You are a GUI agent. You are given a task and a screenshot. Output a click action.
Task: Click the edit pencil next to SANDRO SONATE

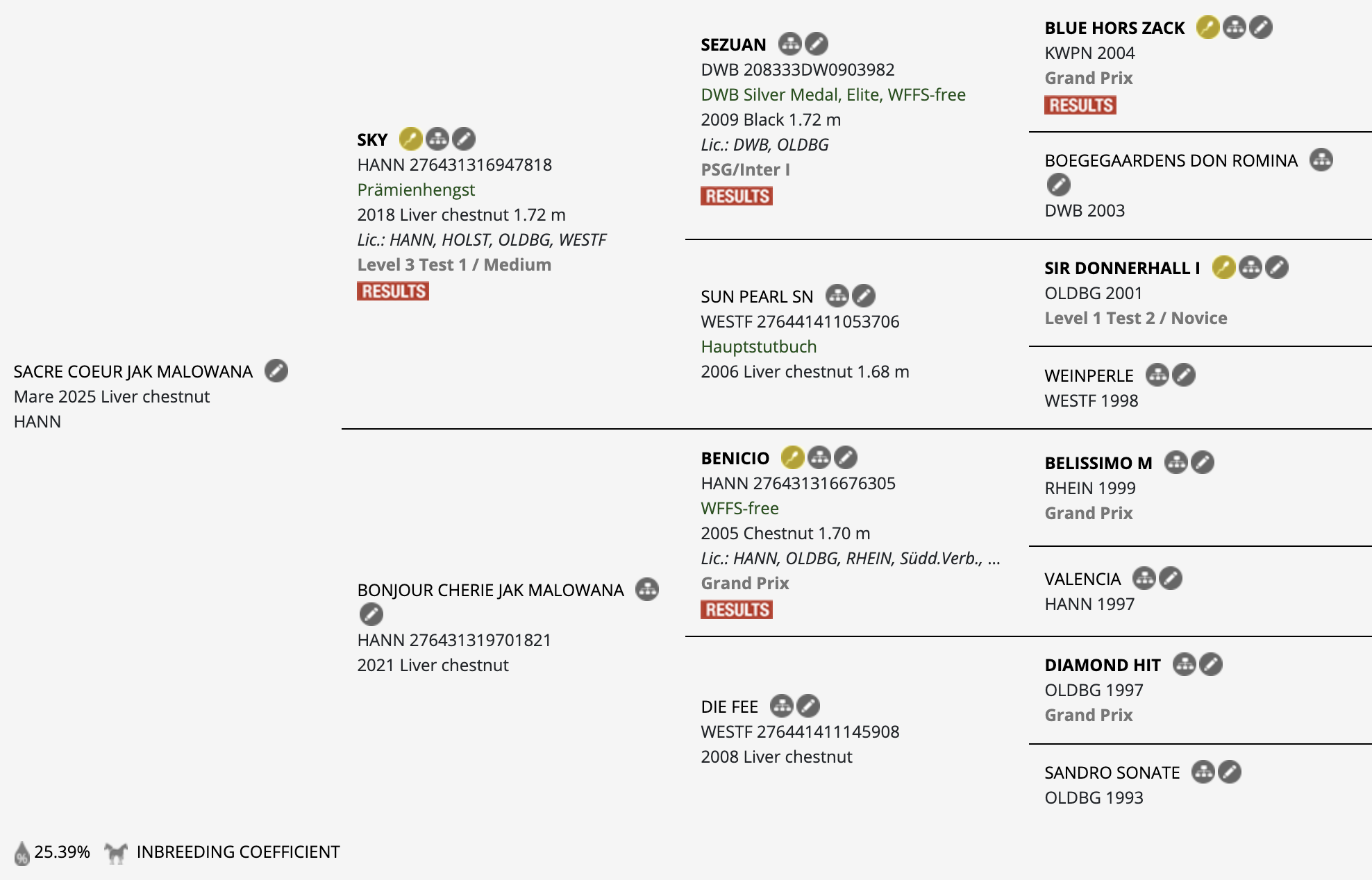coord(1230,772)
